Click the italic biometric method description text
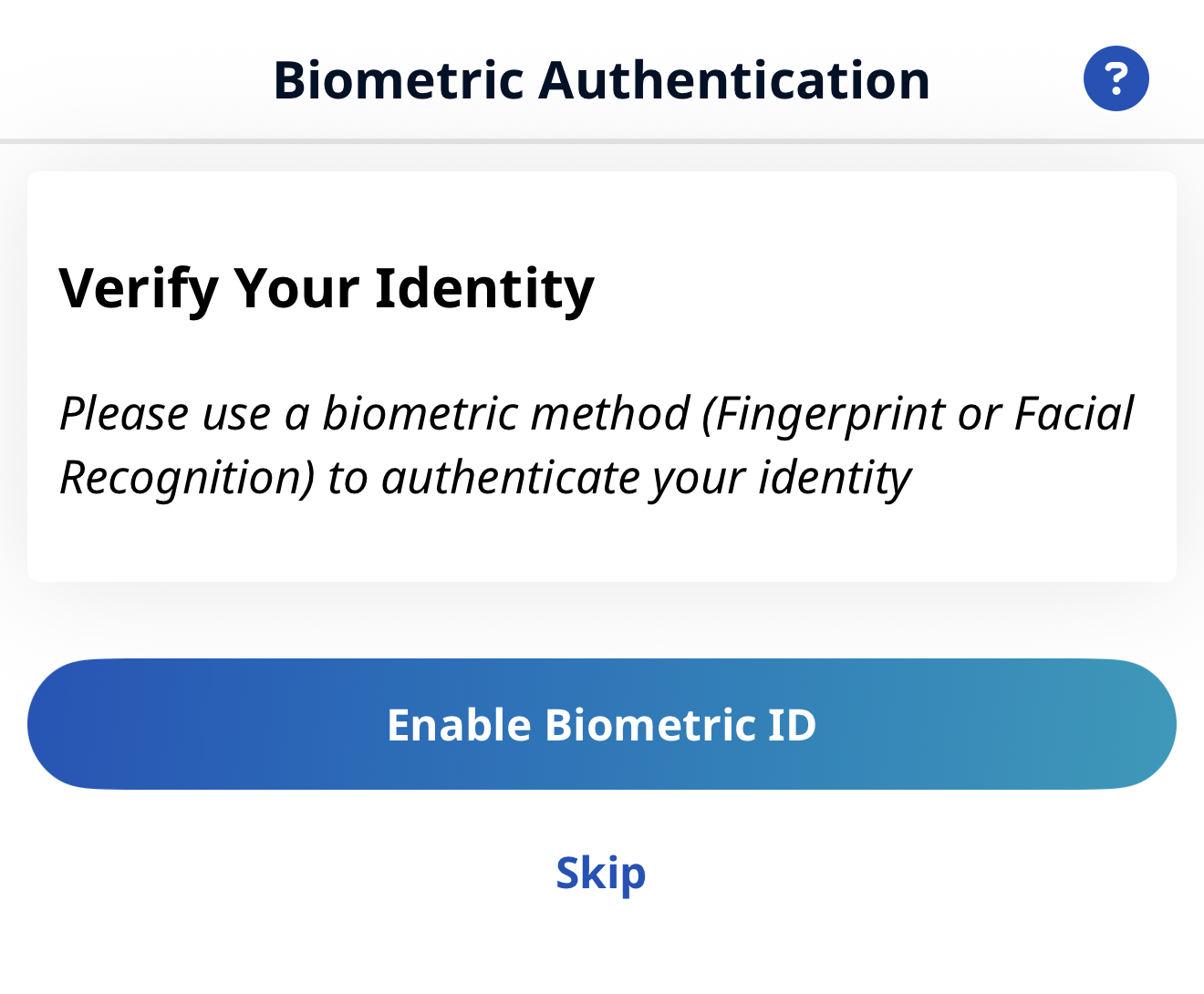This screenshot has height=994, width=1204. pos(597,445)
